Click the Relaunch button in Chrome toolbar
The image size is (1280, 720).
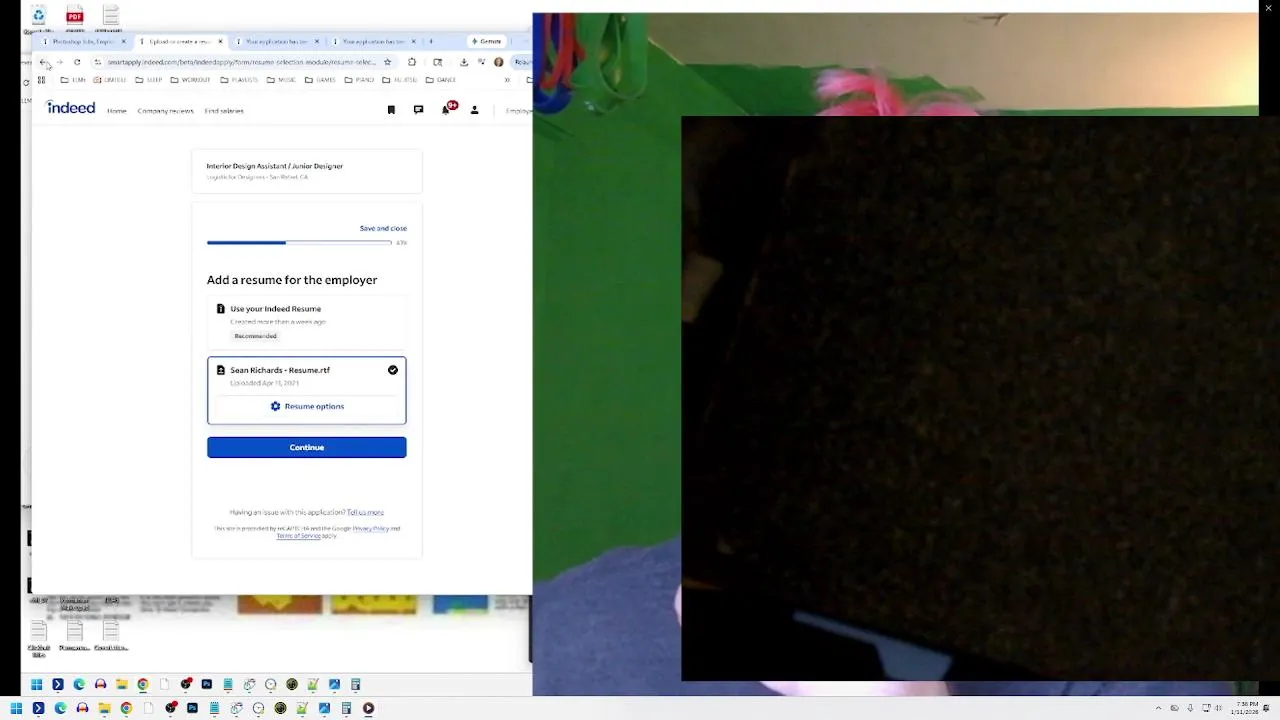(x=522, y=62)
